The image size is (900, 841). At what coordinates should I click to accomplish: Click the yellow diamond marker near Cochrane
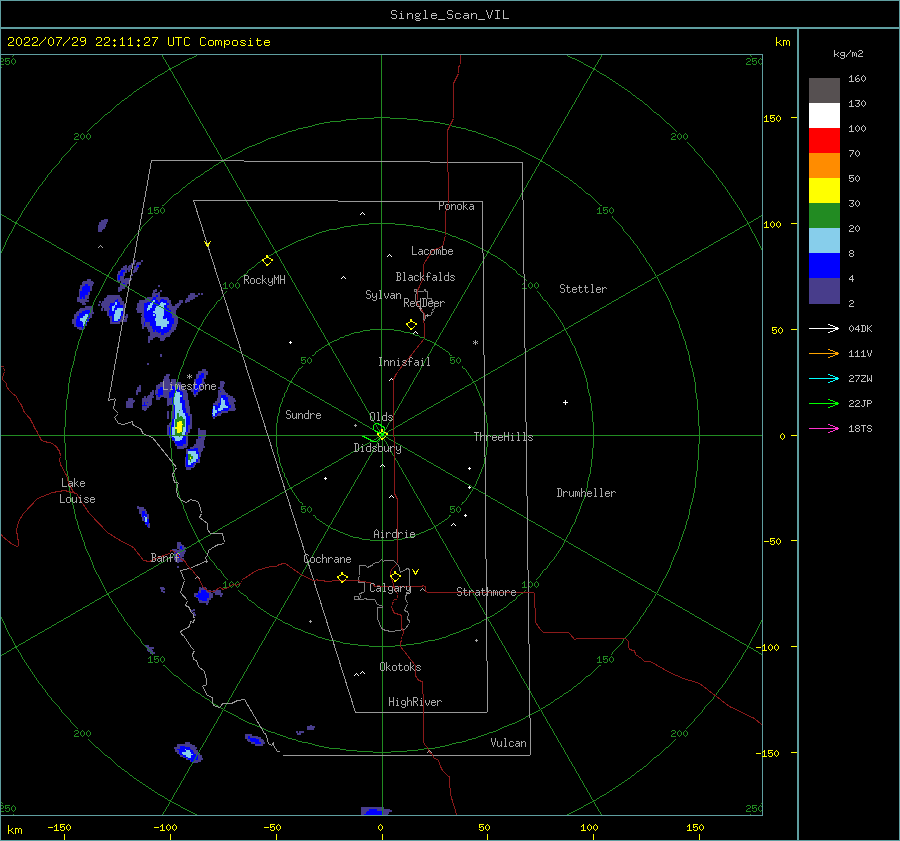tap(343, 578)
